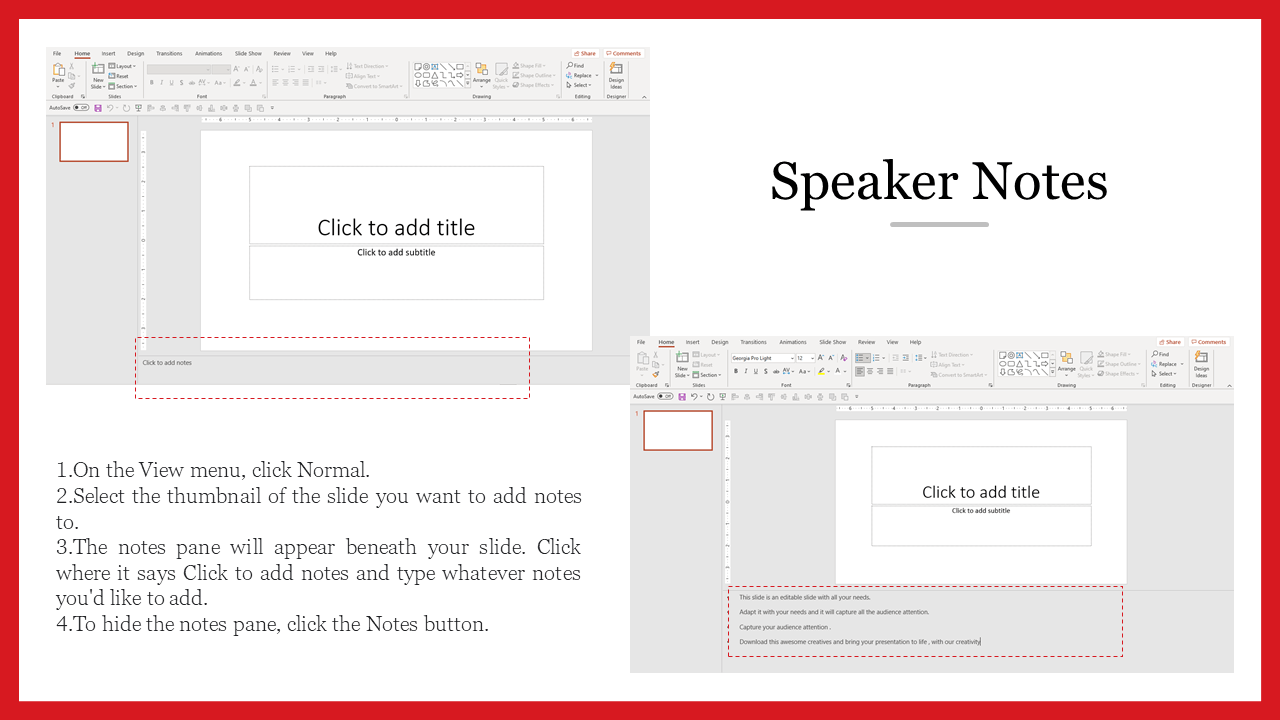This screenshot has height=720, width=1280.
Task: Toggle Text Shadow in lower-right PowerPoint window
Action: tap(766, 371)
